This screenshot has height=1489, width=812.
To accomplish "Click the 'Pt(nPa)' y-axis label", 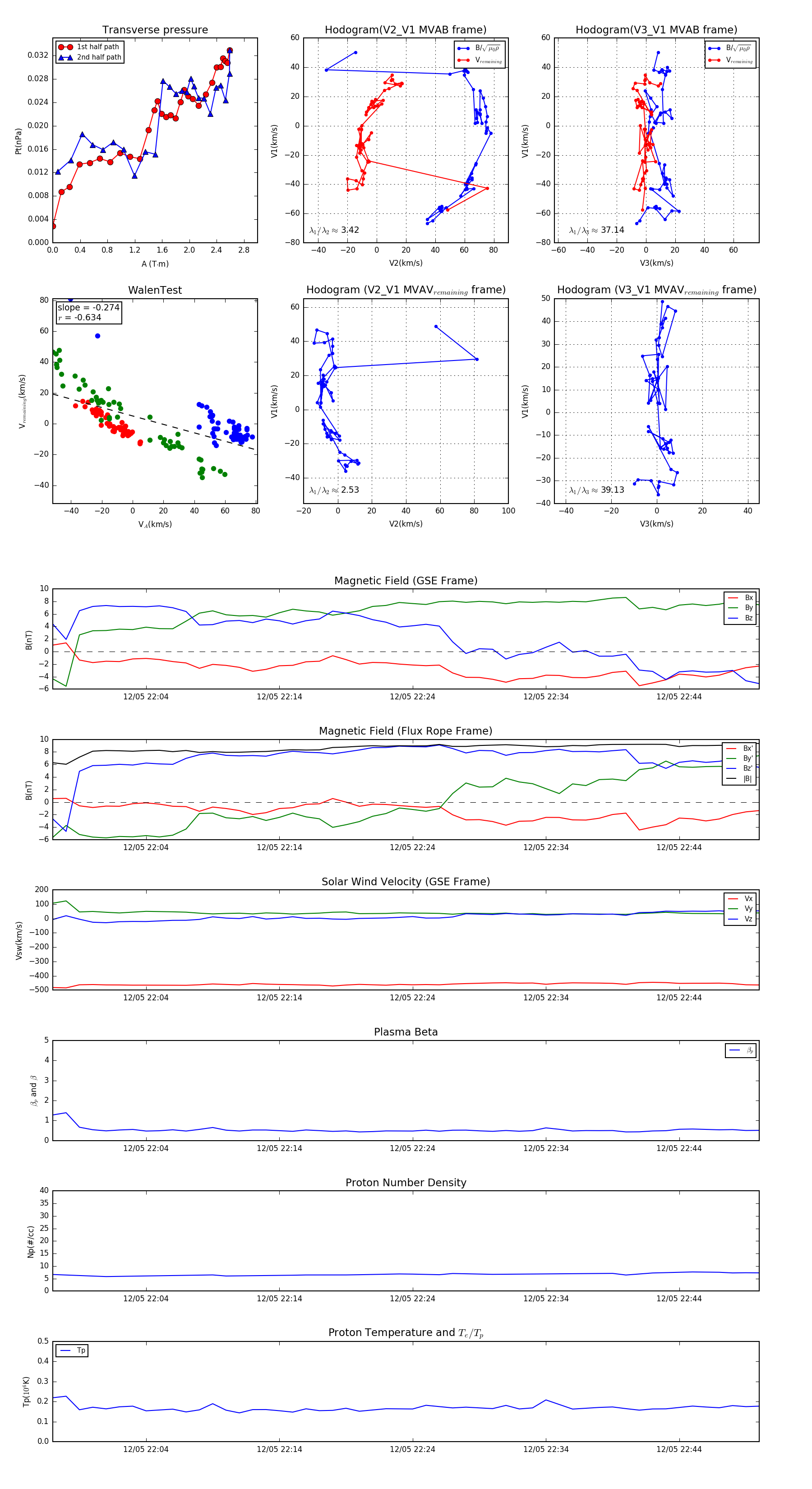I will coord(18,140).
